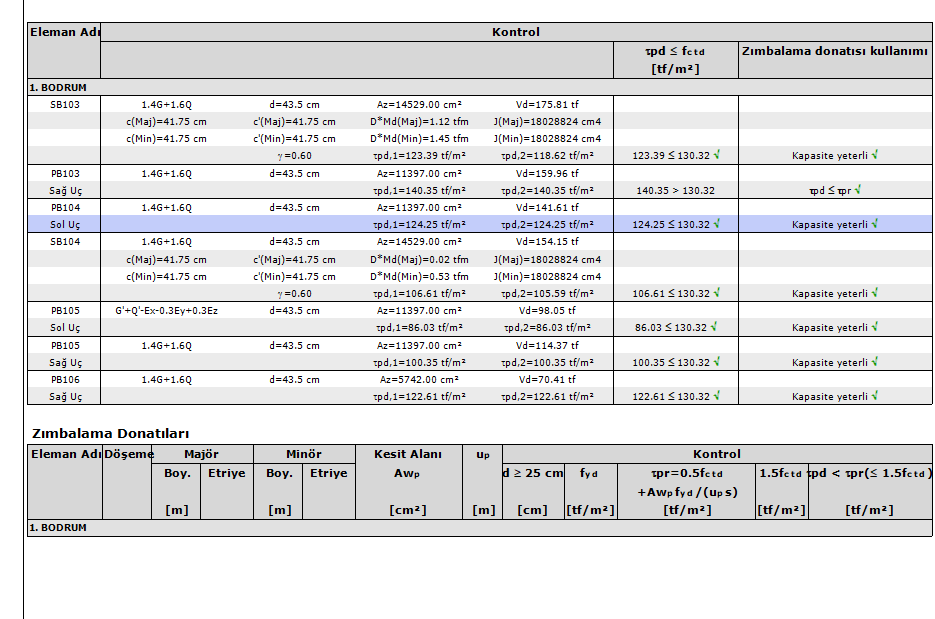Click the G'+Q'-Ex-0.3Ey+0.3Ez load combination cell
This screenshot has height=619, width=935.
(x=166, y=311)
